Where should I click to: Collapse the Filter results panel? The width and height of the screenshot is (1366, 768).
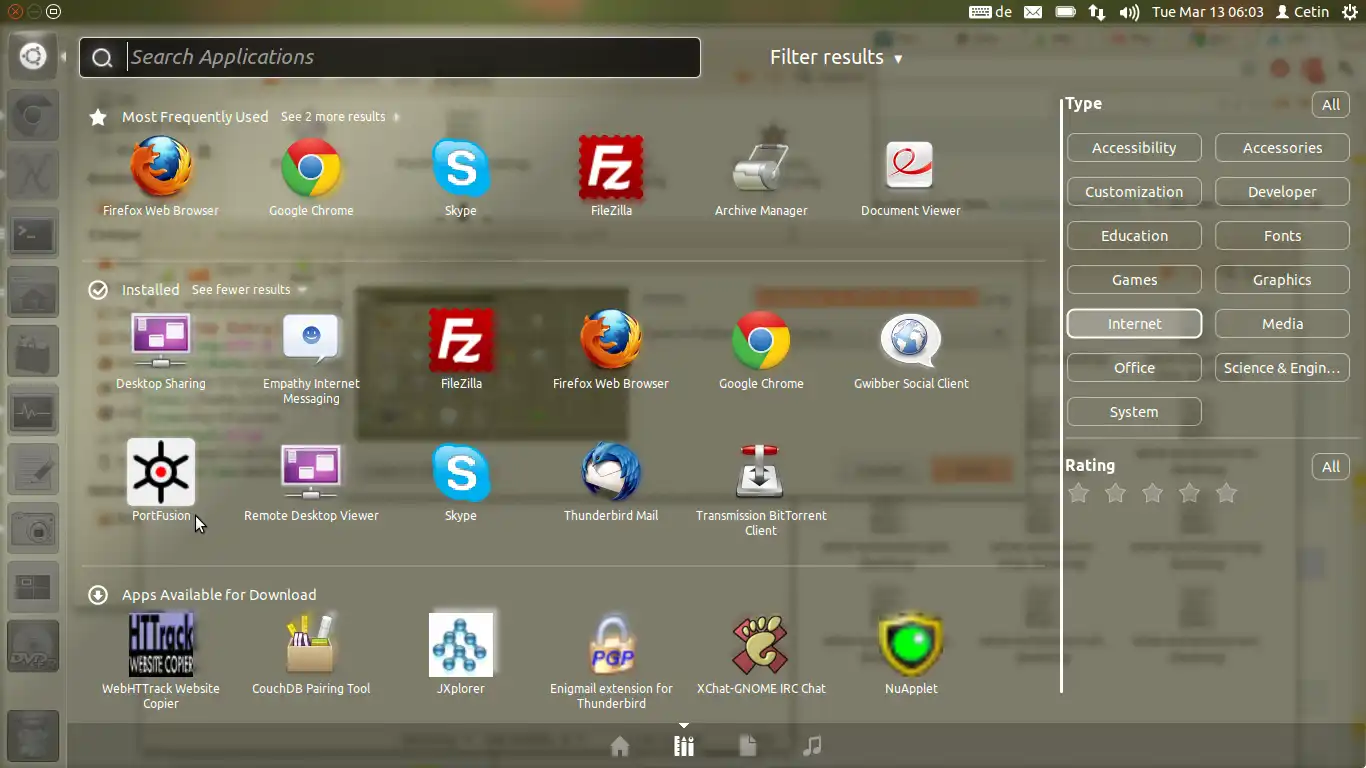[x=836, y=57]
